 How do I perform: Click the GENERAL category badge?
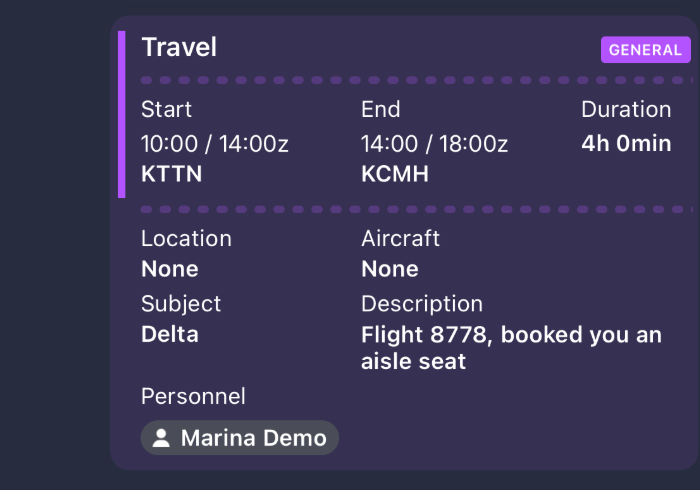point(645,50)
